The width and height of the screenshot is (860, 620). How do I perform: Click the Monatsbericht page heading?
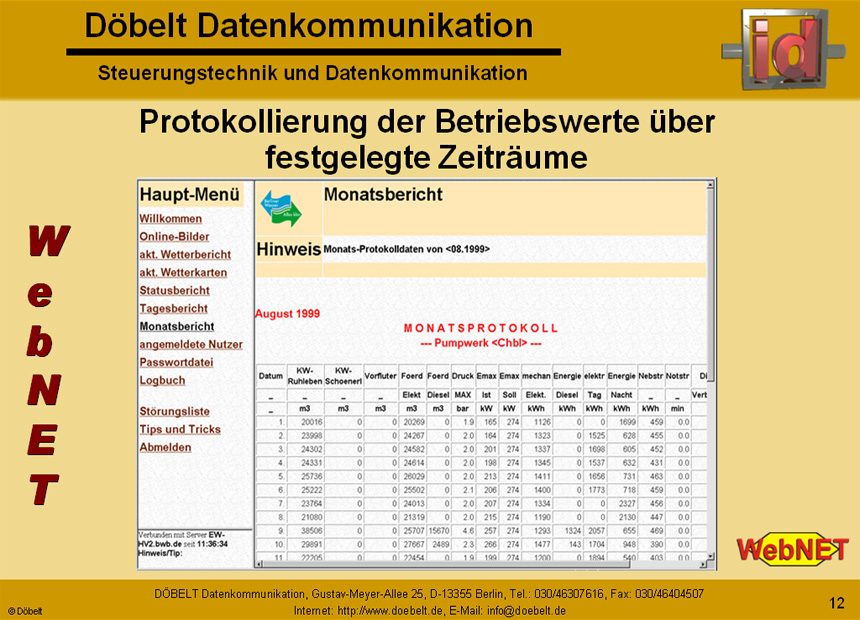coord(383,194)
